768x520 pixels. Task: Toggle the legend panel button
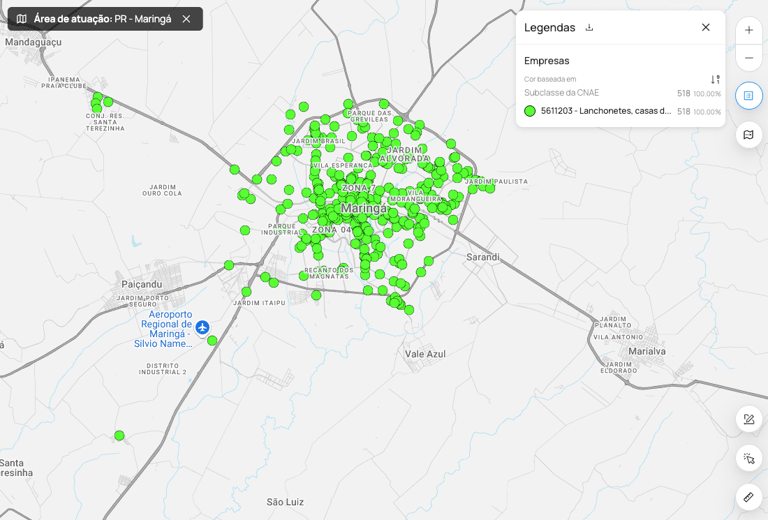pos(749,96)
